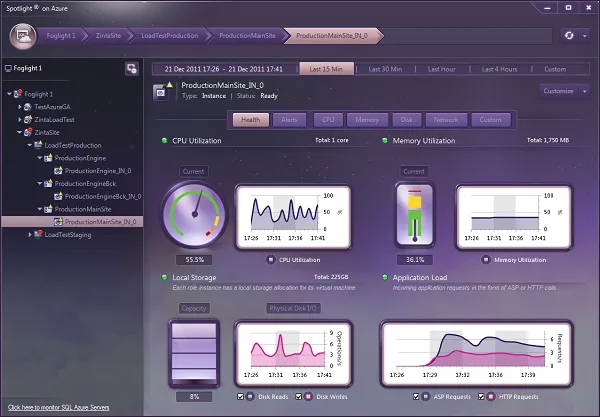Expand the TestAzureGA node

pos(19,107)
